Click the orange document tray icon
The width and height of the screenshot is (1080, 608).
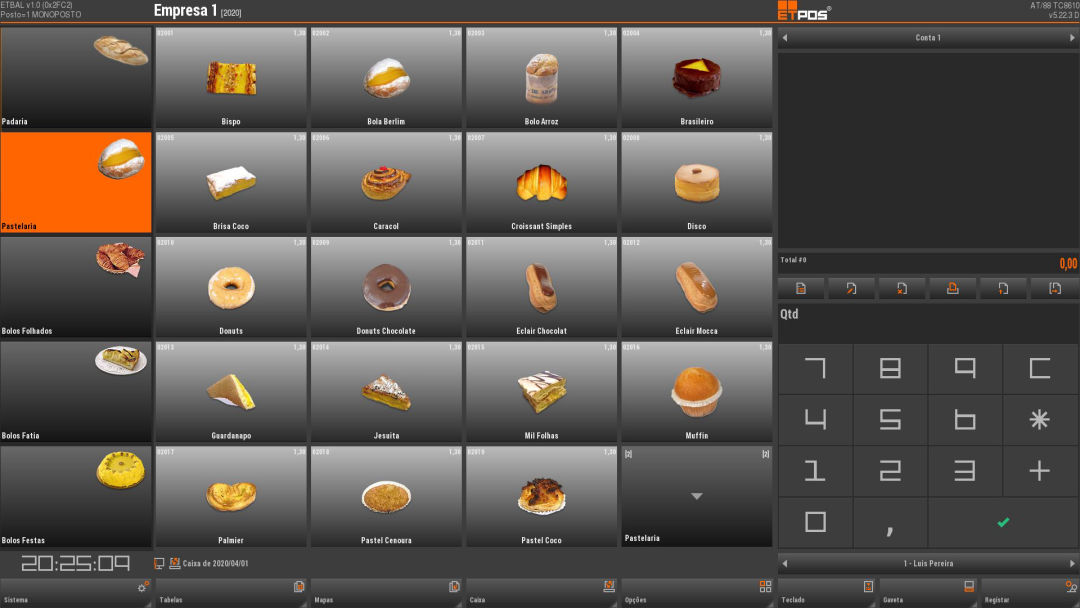(x=953, y=289)
